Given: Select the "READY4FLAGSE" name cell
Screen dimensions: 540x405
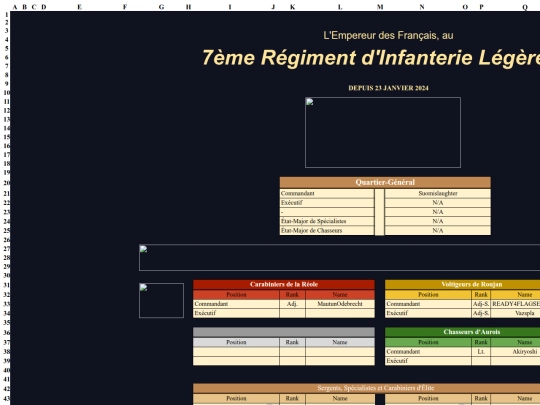Looking at the screenshot, I should point(516,304).
